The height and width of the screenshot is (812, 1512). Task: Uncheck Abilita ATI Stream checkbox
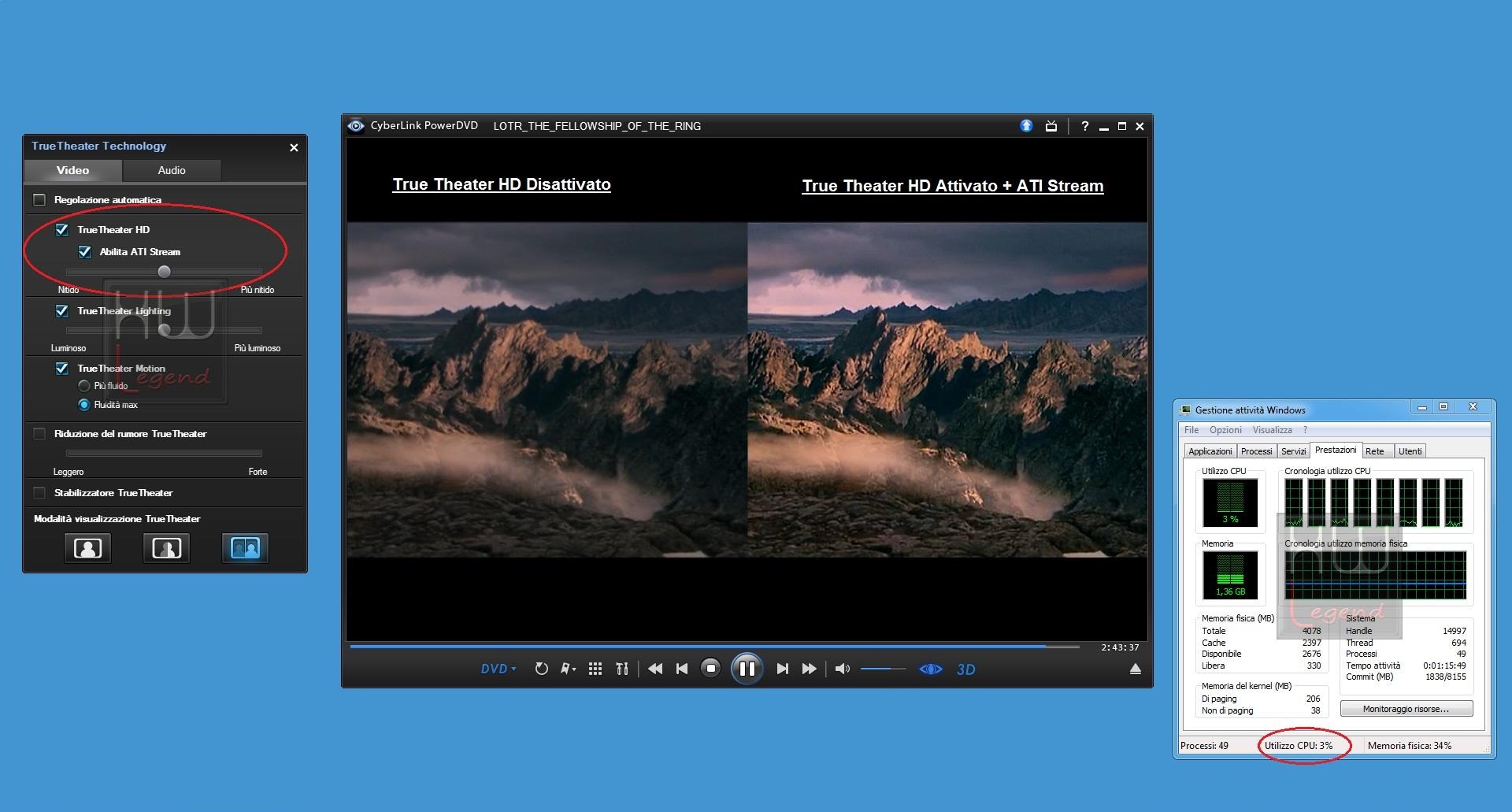point(85,252)
